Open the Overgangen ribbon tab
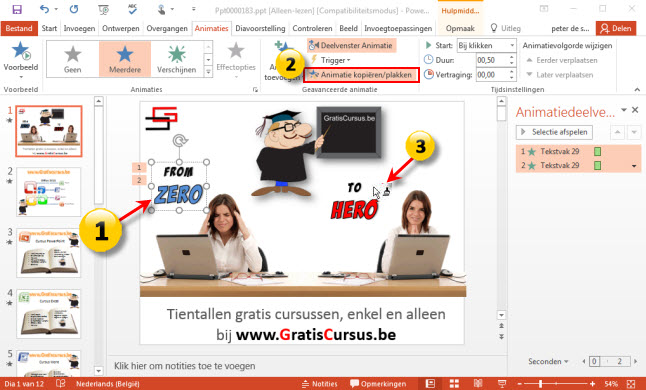The height and width of the screenshot is (390, 646). click(x=167, y=28)
